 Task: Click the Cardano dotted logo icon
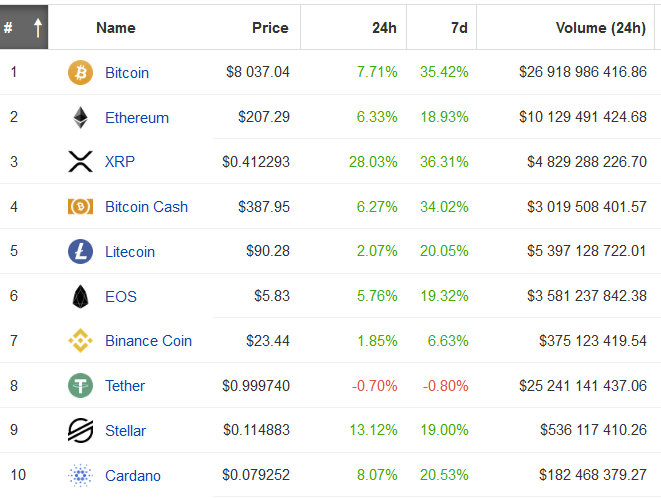click(x=80, y=475)
